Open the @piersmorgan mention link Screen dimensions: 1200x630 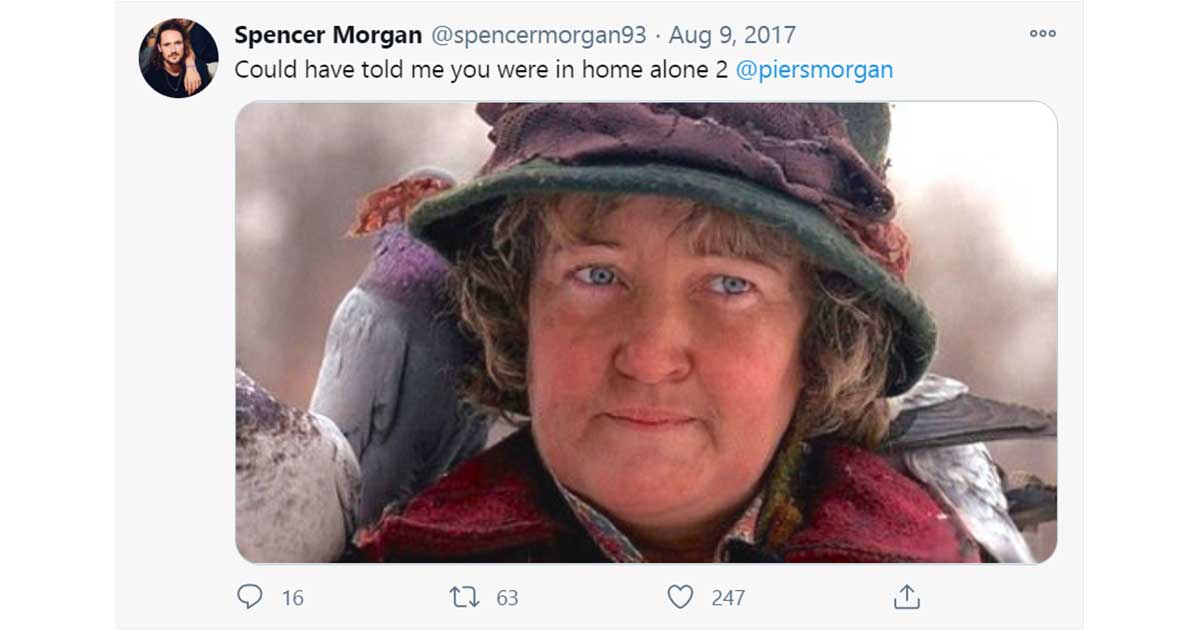click(814, 70)
